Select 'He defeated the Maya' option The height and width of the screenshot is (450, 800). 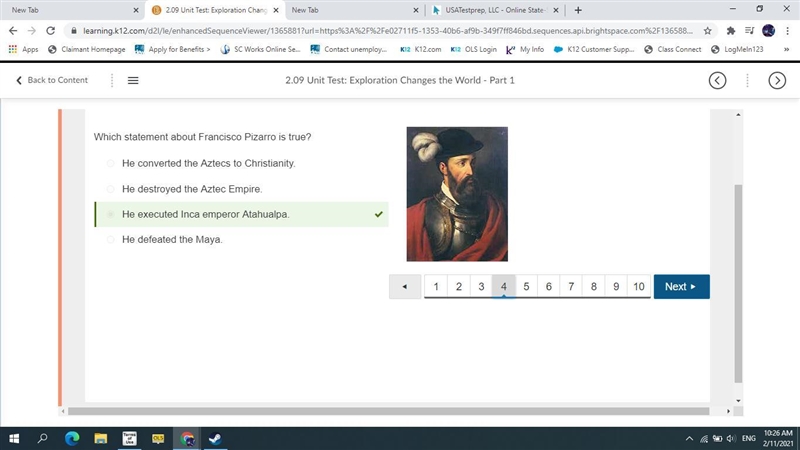110,239
